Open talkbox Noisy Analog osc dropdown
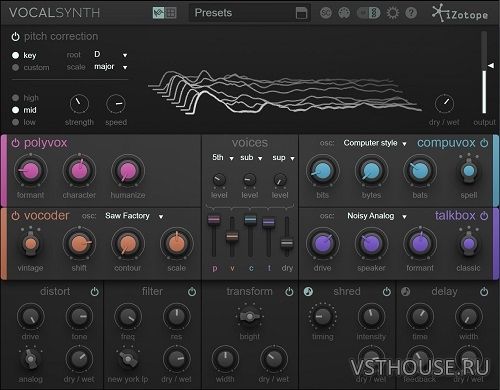This screenshot has height=390, width=500. [377, 216]
